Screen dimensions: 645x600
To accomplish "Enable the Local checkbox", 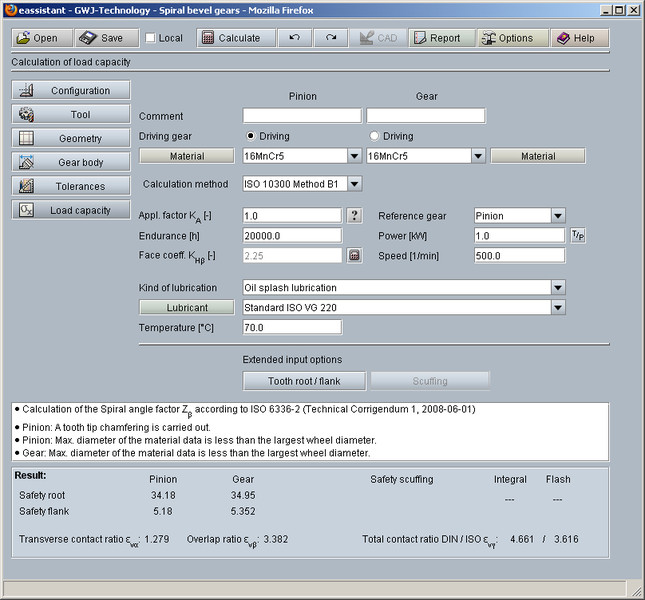I will [x=151, y=39].
